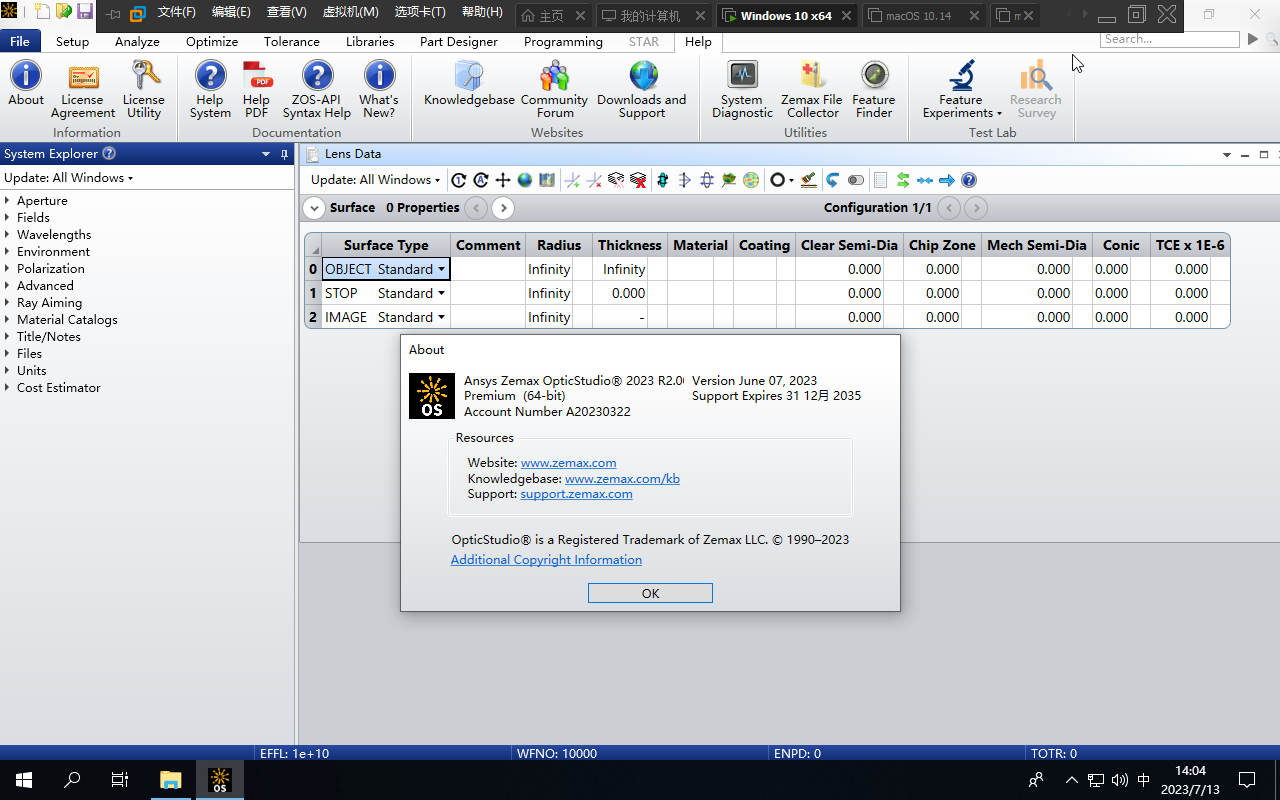Launch the License Utility
Image resolution: width=1280 pixels, height=800 pixels.
(144, 90)
